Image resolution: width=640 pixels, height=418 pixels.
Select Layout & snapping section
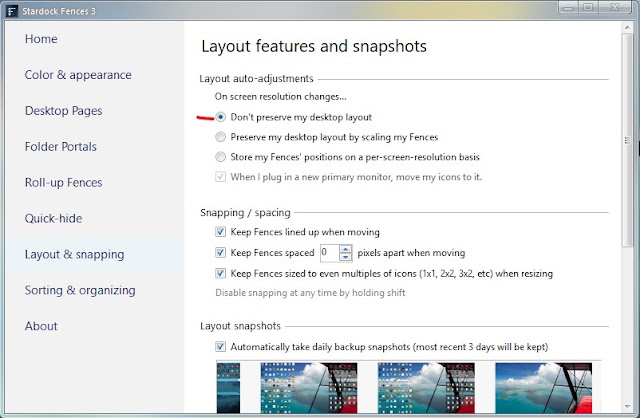coord(74,255)
